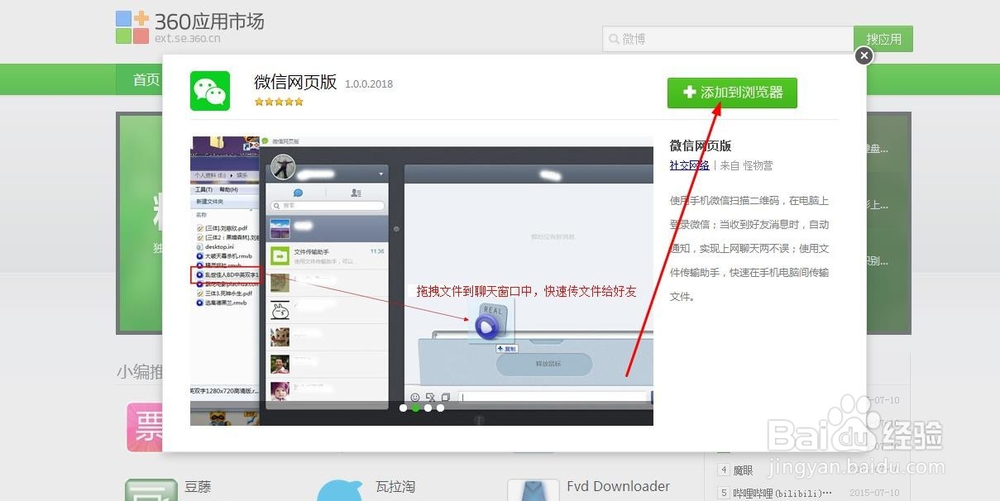This screenshot has height=501, width=1000.
Task: Click the 搜应用 search button
Action: click(883, 39)
